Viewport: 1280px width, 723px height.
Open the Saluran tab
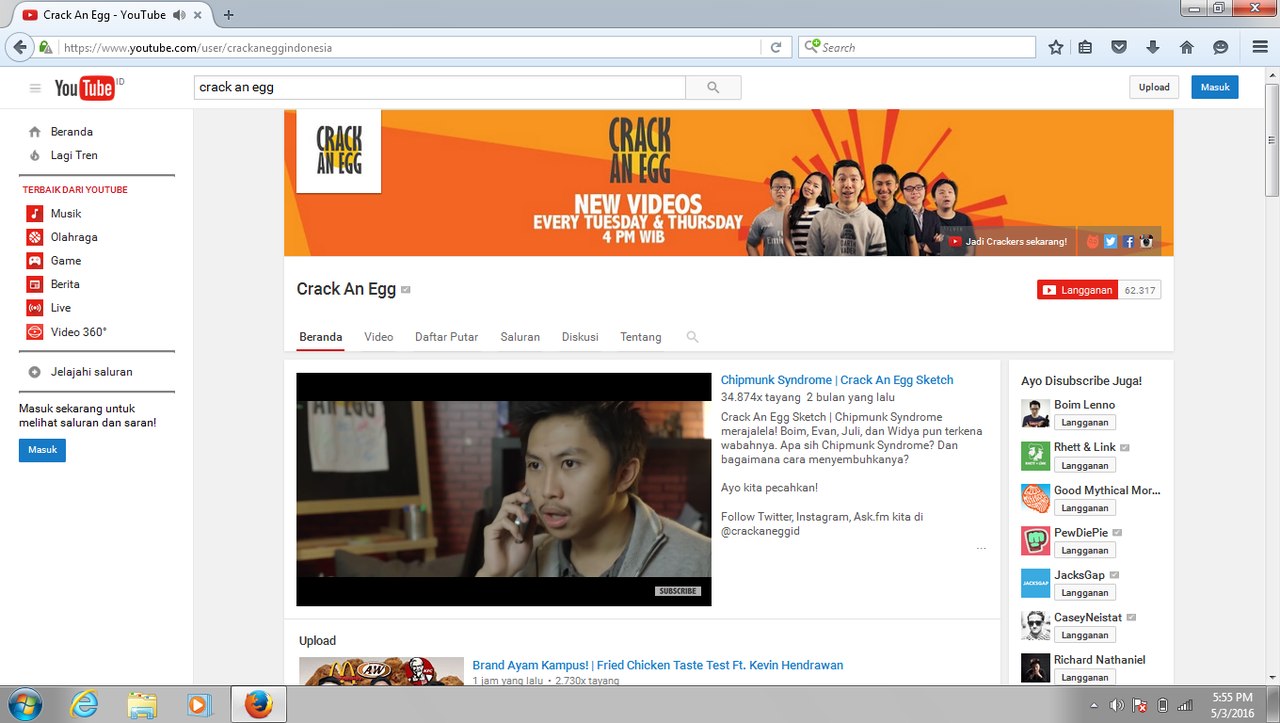(520, 337)
